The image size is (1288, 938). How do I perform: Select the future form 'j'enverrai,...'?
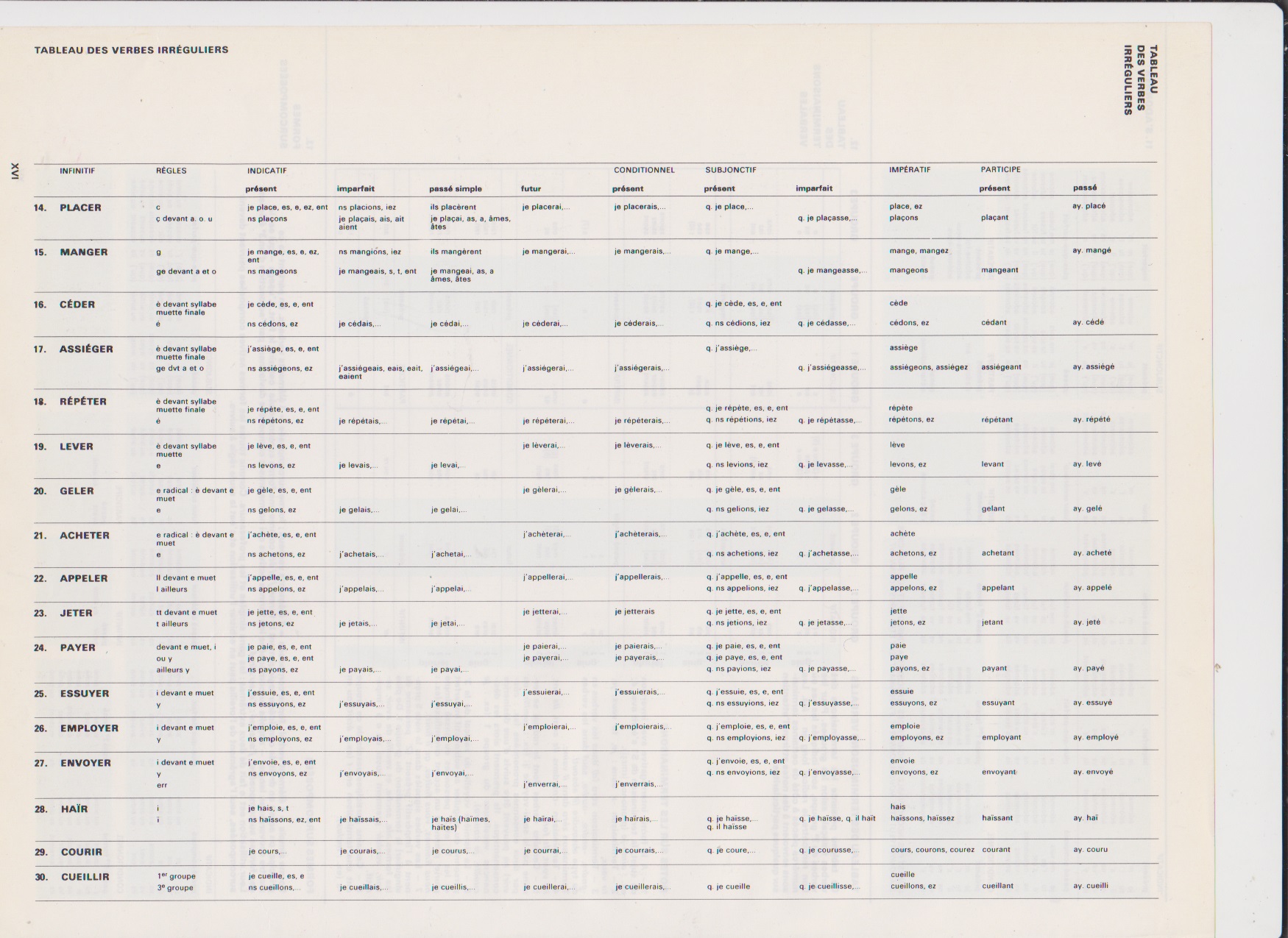pyautogui.click(x=545, y=784)
